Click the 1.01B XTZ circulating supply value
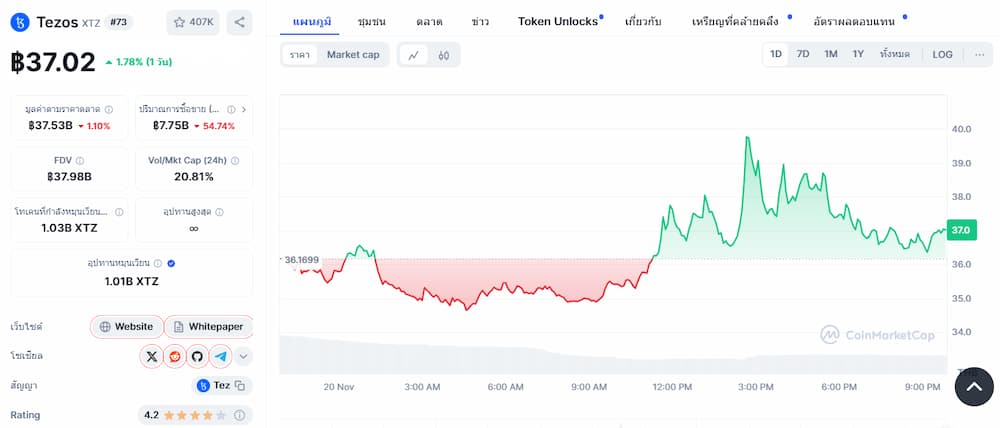Viewport: 1000px width, 428px height. click(x=131, y=281)
